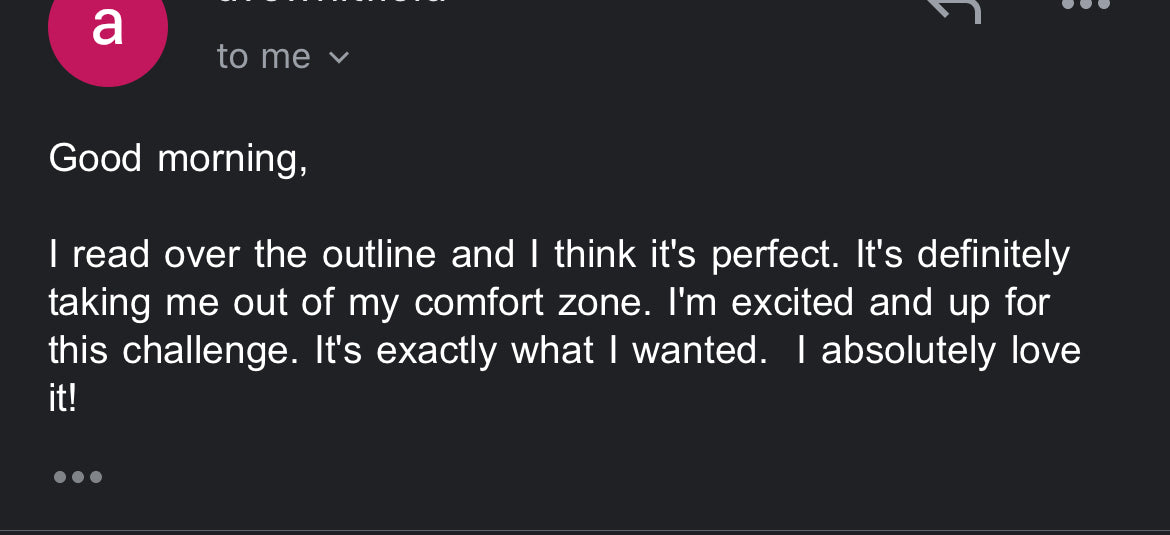
Task: Click the word "outline" in the email
Action: (x=379, y=255)
